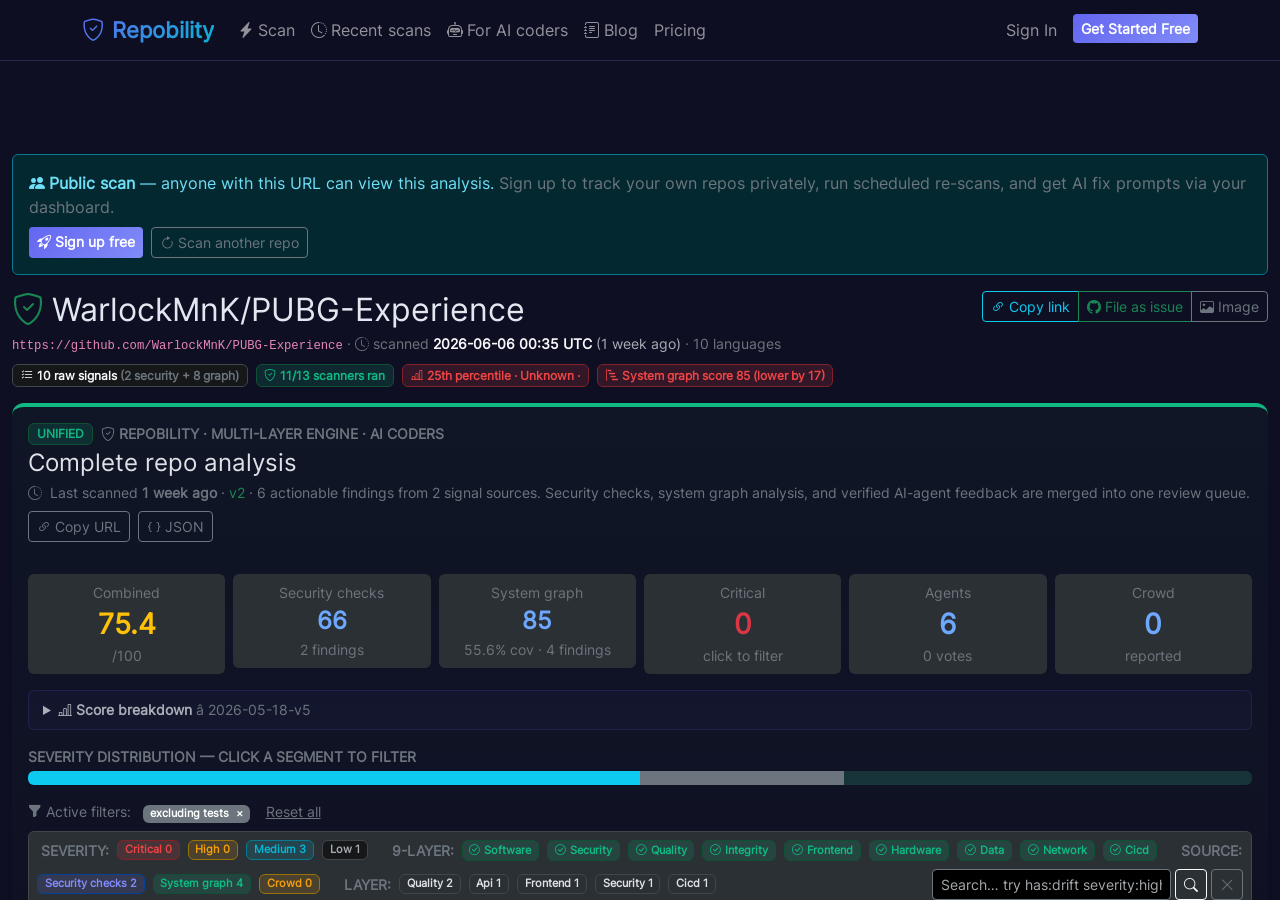The height and width of the screenshot is (900, 1280).
Task: Open the GitHub repository URL link
Action: (177, 345)
